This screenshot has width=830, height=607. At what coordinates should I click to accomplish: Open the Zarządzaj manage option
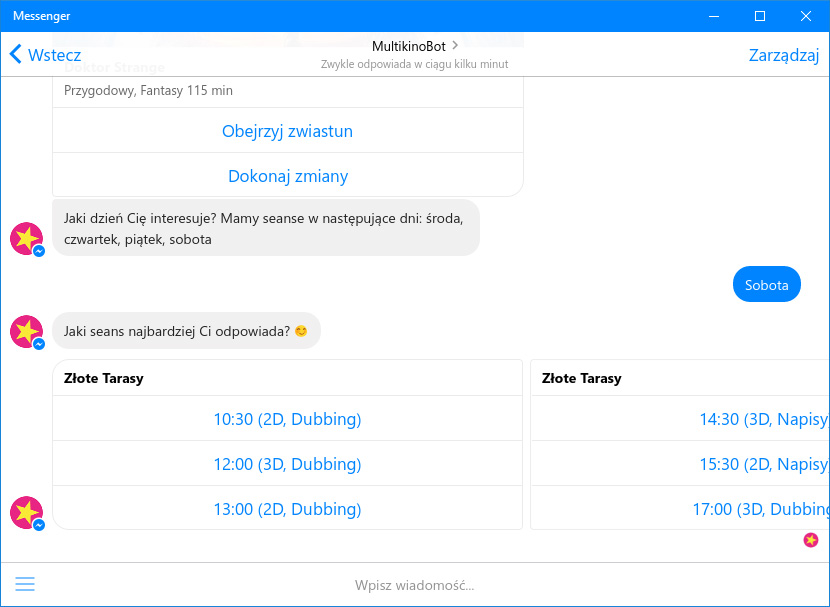(x=784, y=55)
